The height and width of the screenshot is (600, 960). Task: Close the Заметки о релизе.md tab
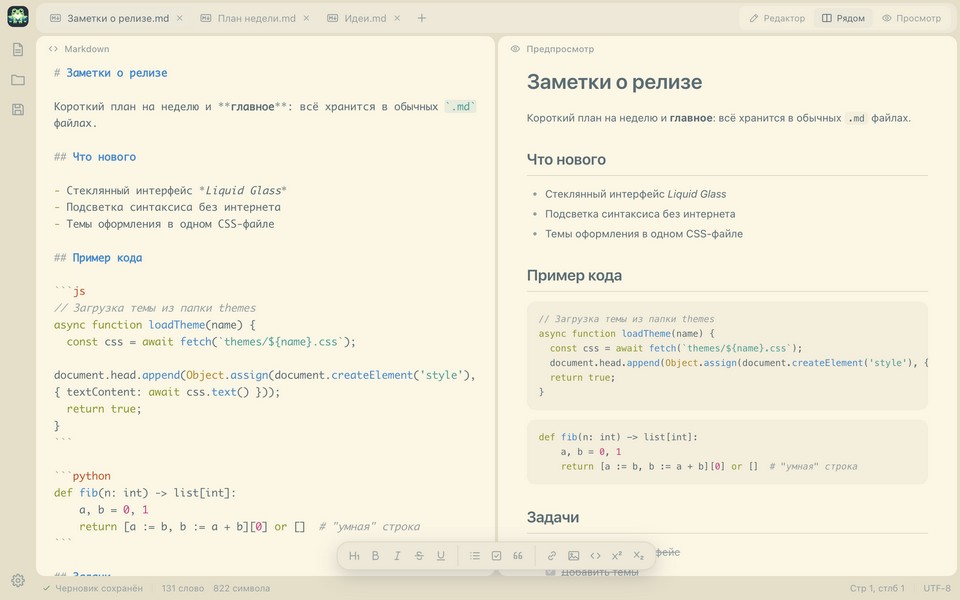(x=179, y=18)
